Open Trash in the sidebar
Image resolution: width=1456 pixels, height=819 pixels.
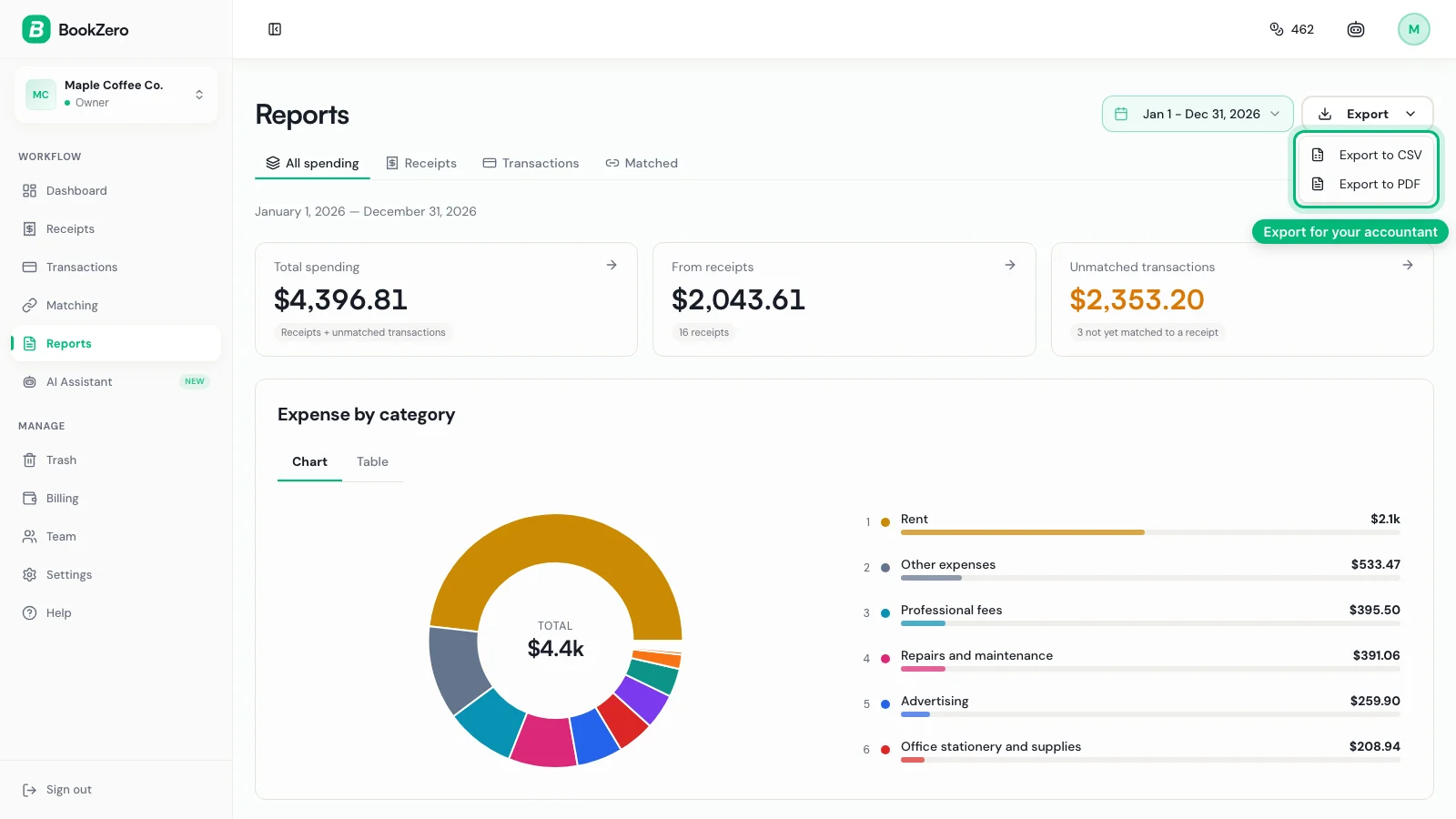coord(116,460)
